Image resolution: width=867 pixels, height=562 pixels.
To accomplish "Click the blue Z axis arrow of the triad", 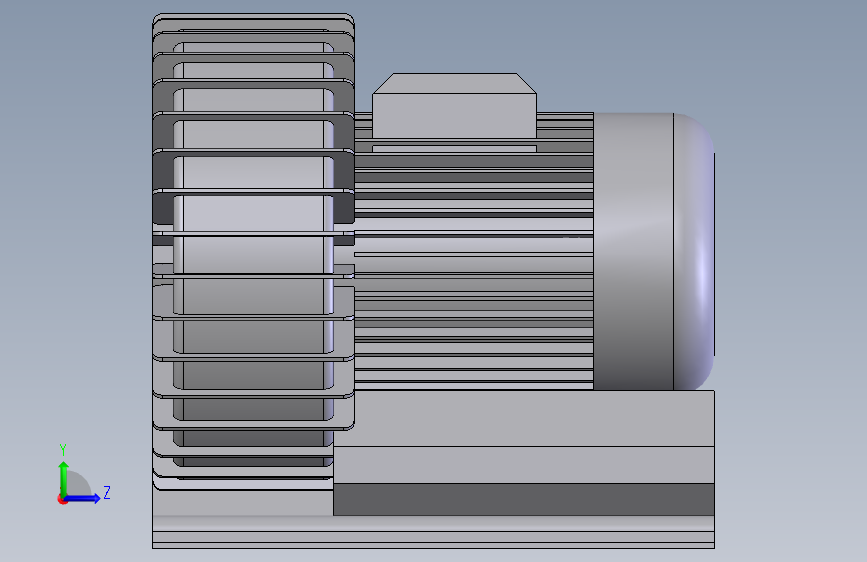I will click(83, 498).
